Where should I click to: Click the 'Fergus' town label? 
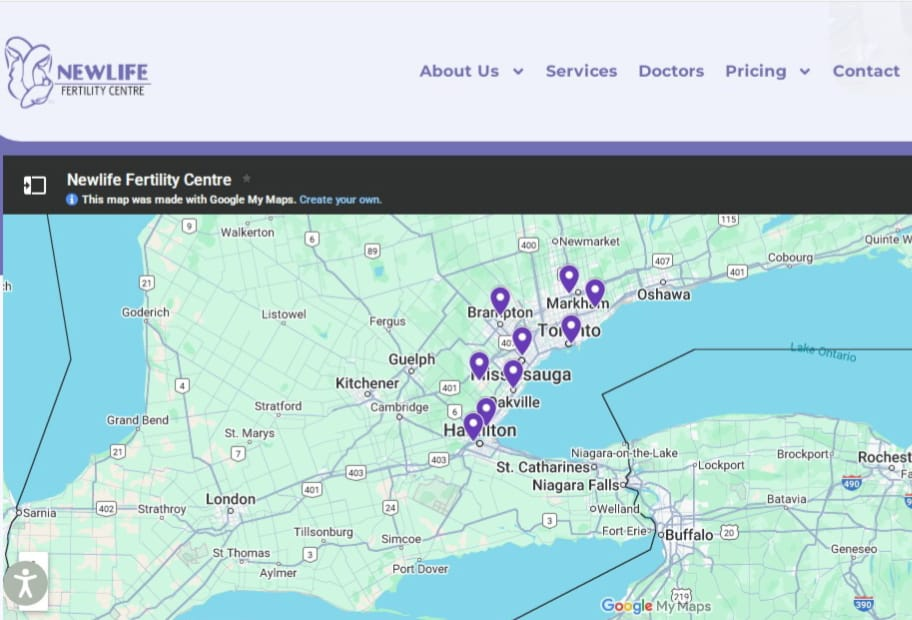tap(387, 321)
